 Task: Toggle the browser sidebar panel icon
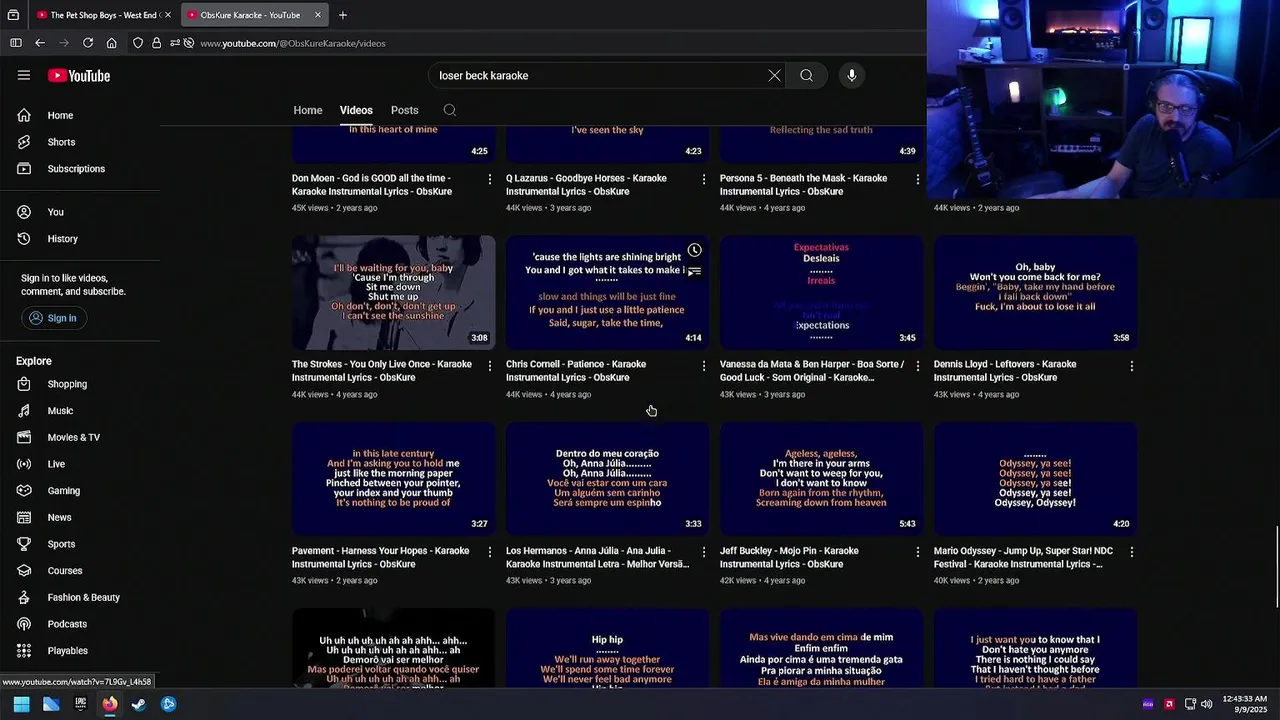tap(16, 43)
